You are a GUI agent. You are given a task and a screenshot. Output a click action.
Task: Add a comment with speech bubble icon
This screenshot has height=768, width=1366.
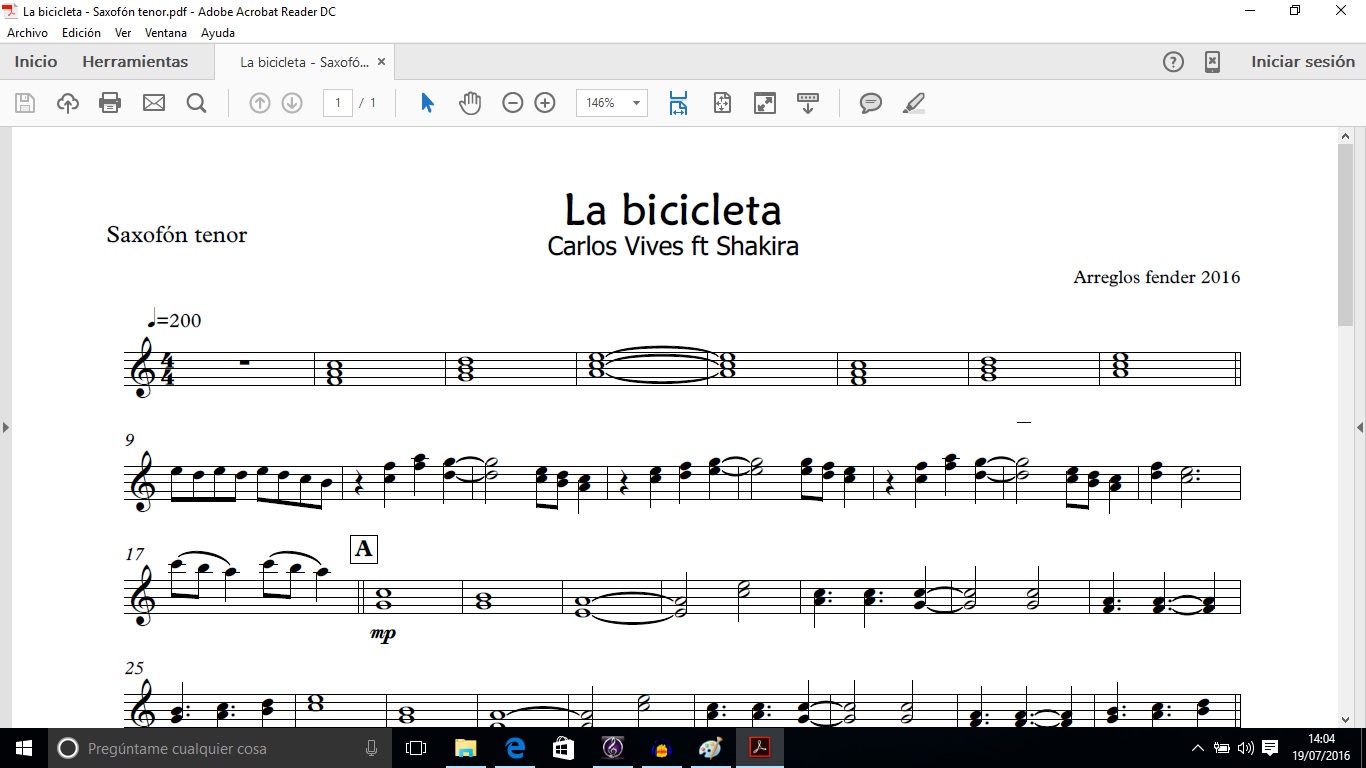click(x=871, y=103)
